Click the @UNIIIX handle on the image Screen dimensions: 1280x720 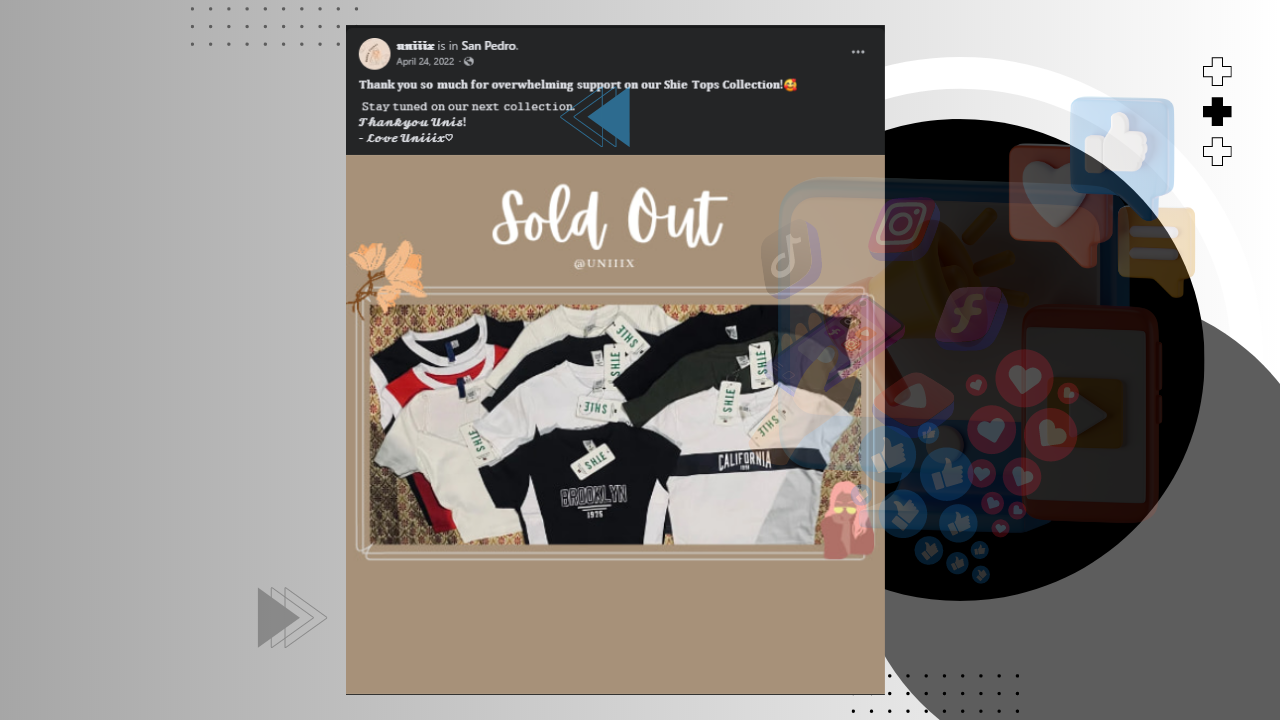[x=604, y=264]
